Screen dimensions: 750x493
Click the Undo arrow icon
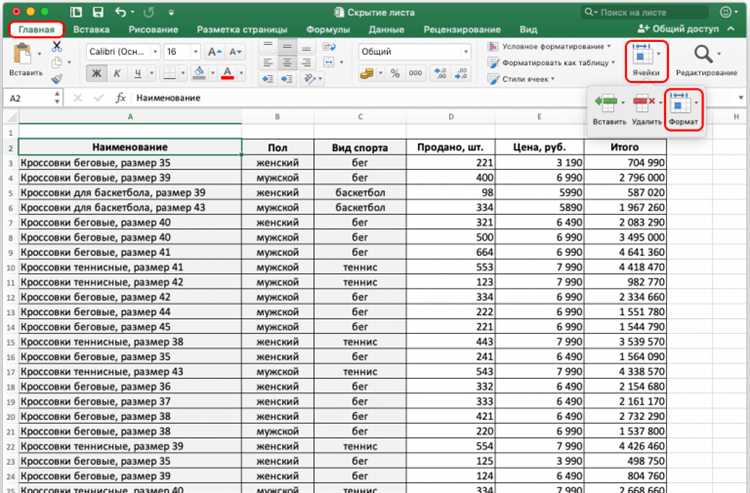pyautogui.click(x=121, y=12)
